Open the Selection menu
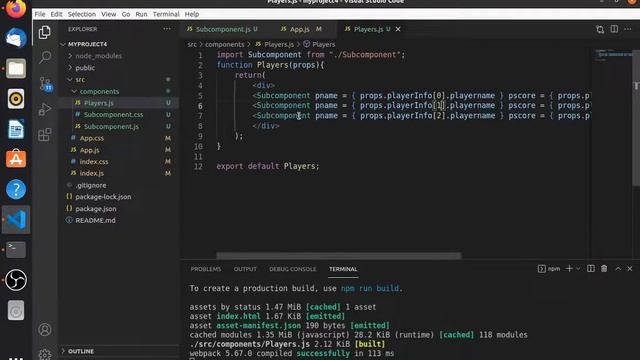Screen dimensions: 640x360 click(x=82, y=14)
